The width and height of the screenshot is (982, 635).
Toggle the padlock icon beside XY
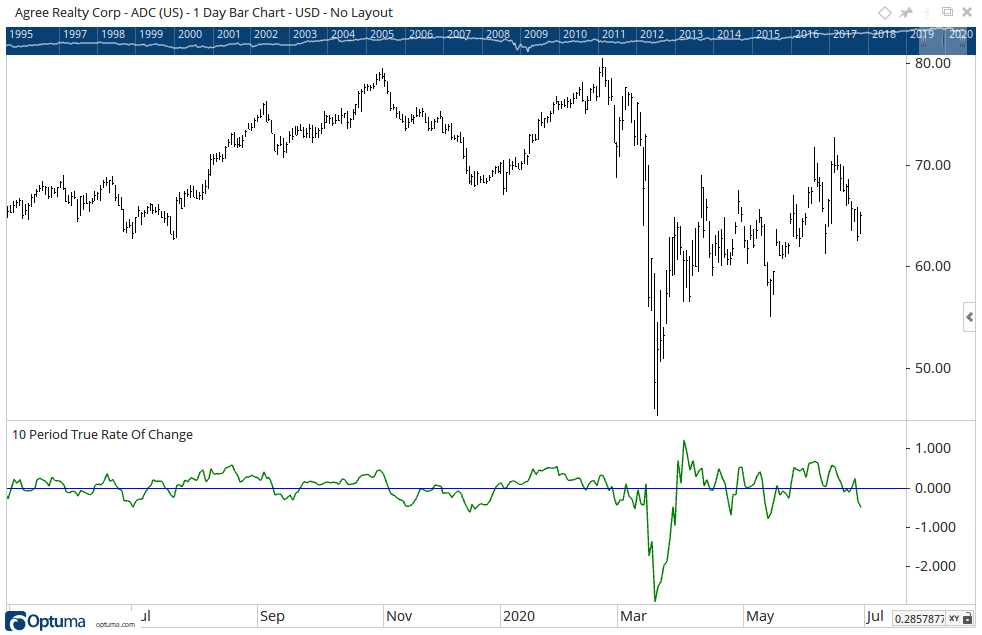[969, 619]
